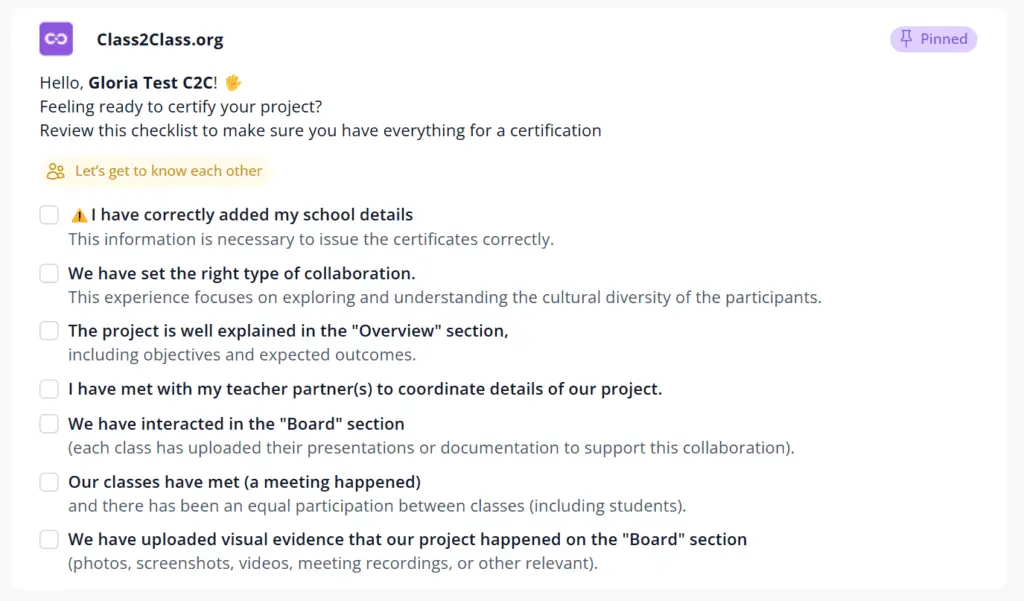
Task: Click label 'Our classes have met (a meeting happened)'
Action: (x=244, y=482)
